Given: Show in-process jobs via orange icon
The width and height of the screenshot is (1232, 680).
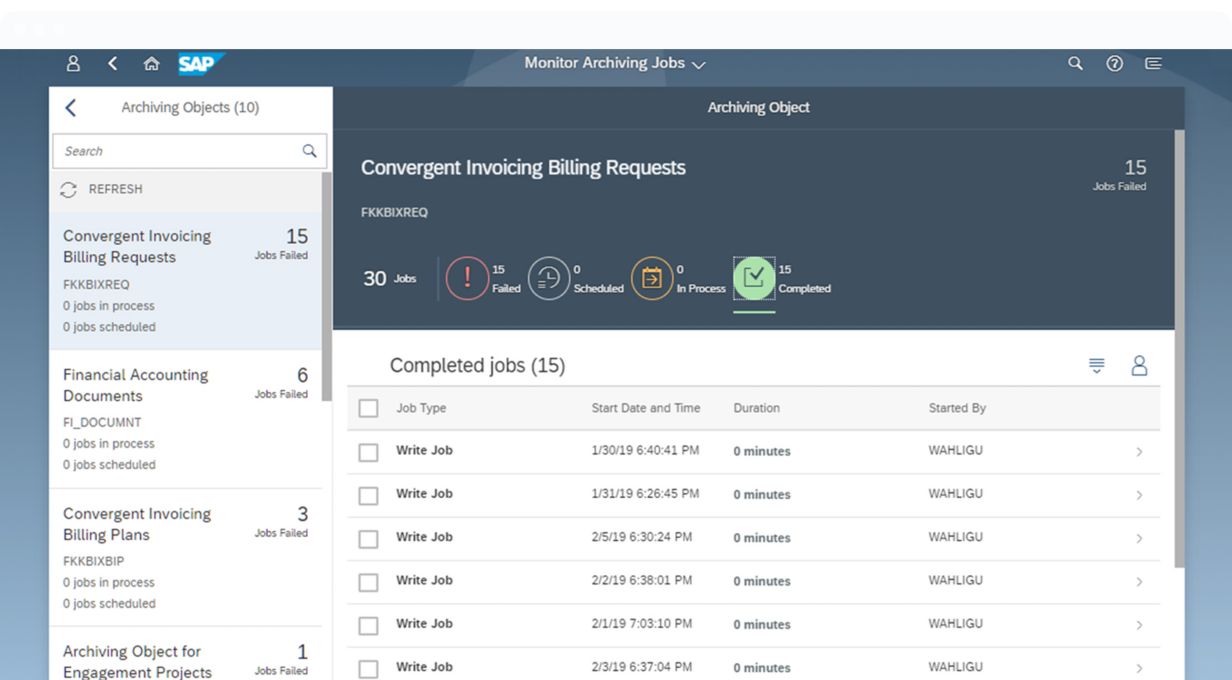Looking at the screenshot, I should coord(651,278).
